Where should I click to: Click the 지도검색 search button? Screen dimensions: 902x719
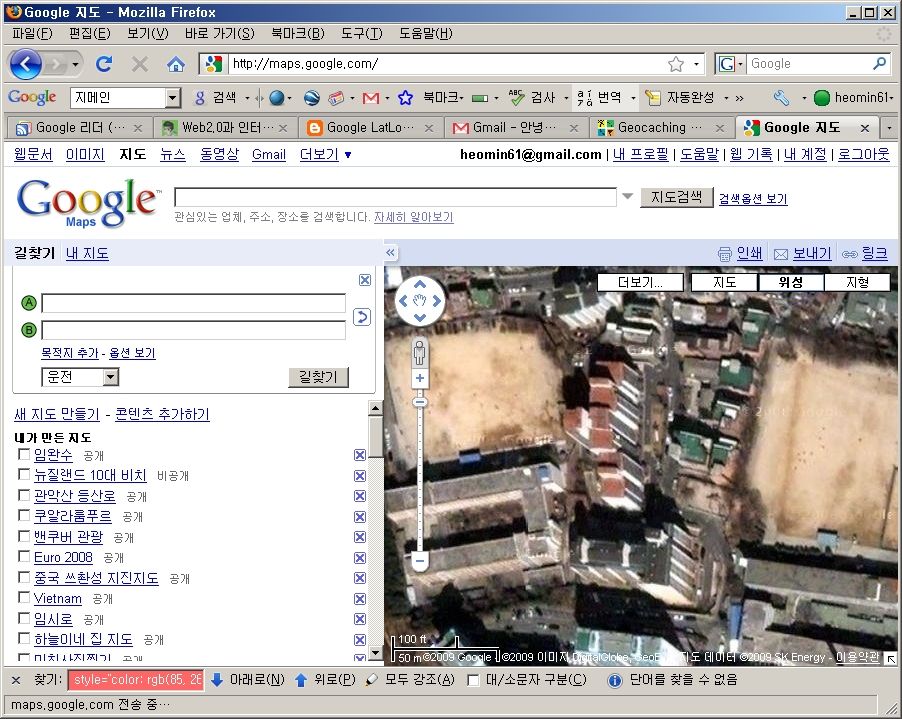[676, 197]
